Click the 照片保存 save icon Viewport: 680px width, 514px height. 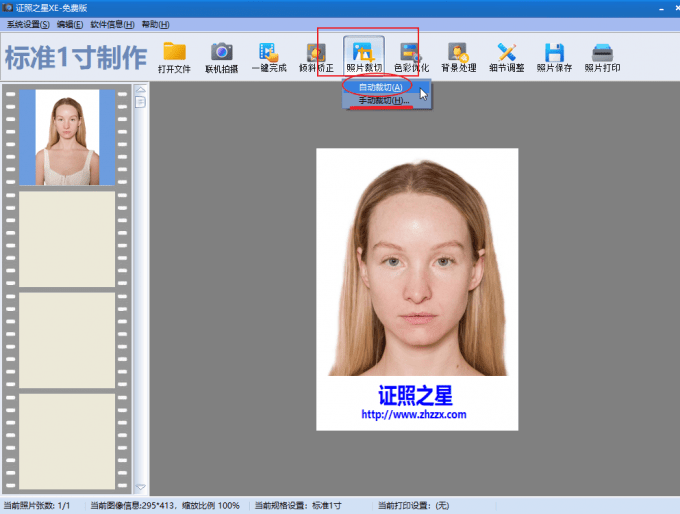click(554, 56)
